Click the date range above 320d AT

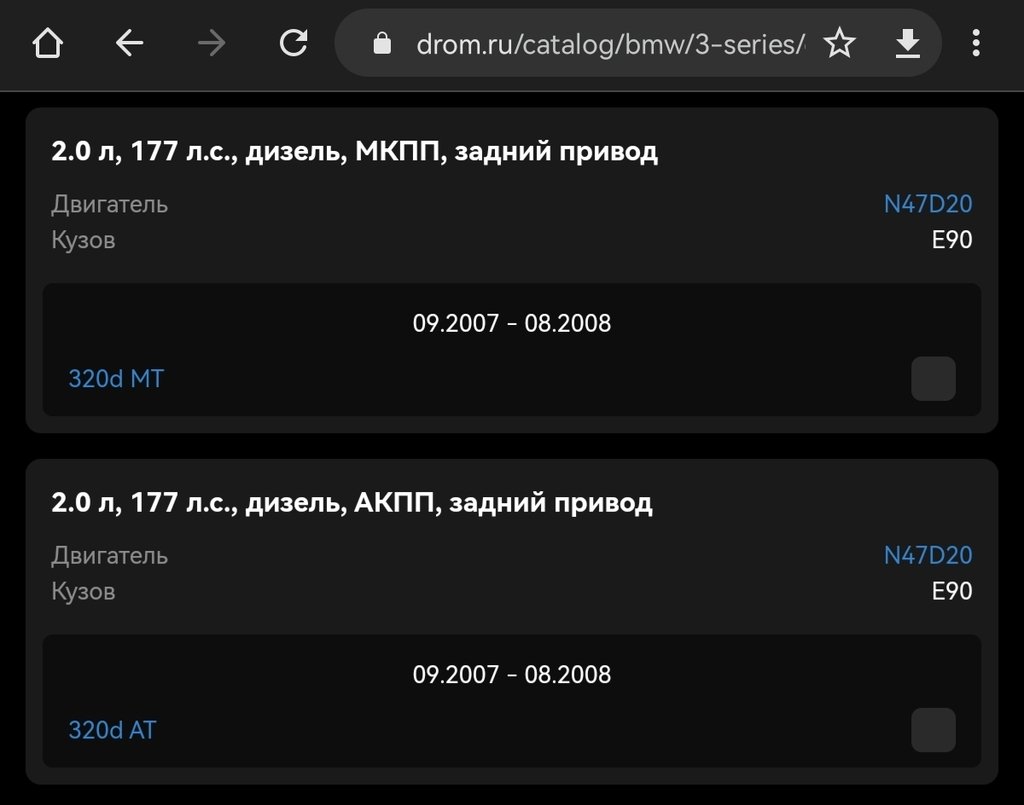pos(511,674)
